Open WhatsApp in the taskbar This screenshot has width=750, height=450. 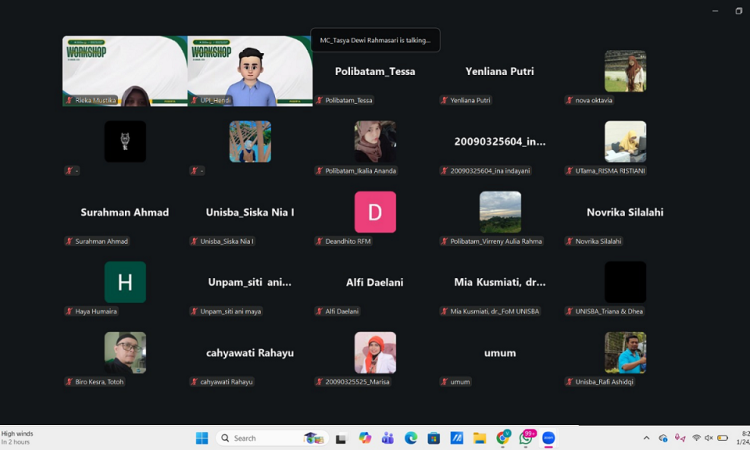pos(526,438)
